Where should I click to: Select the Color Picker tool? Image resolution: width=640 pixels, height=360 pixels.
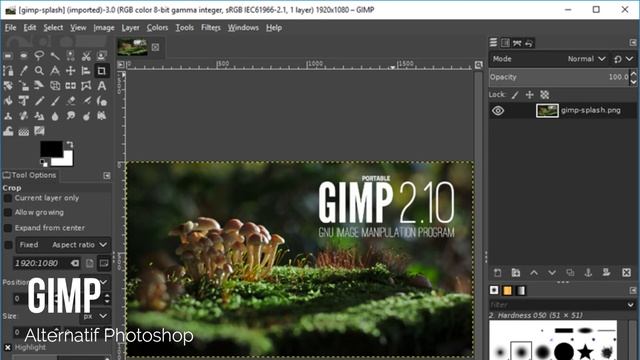click(x=24, y=71)
